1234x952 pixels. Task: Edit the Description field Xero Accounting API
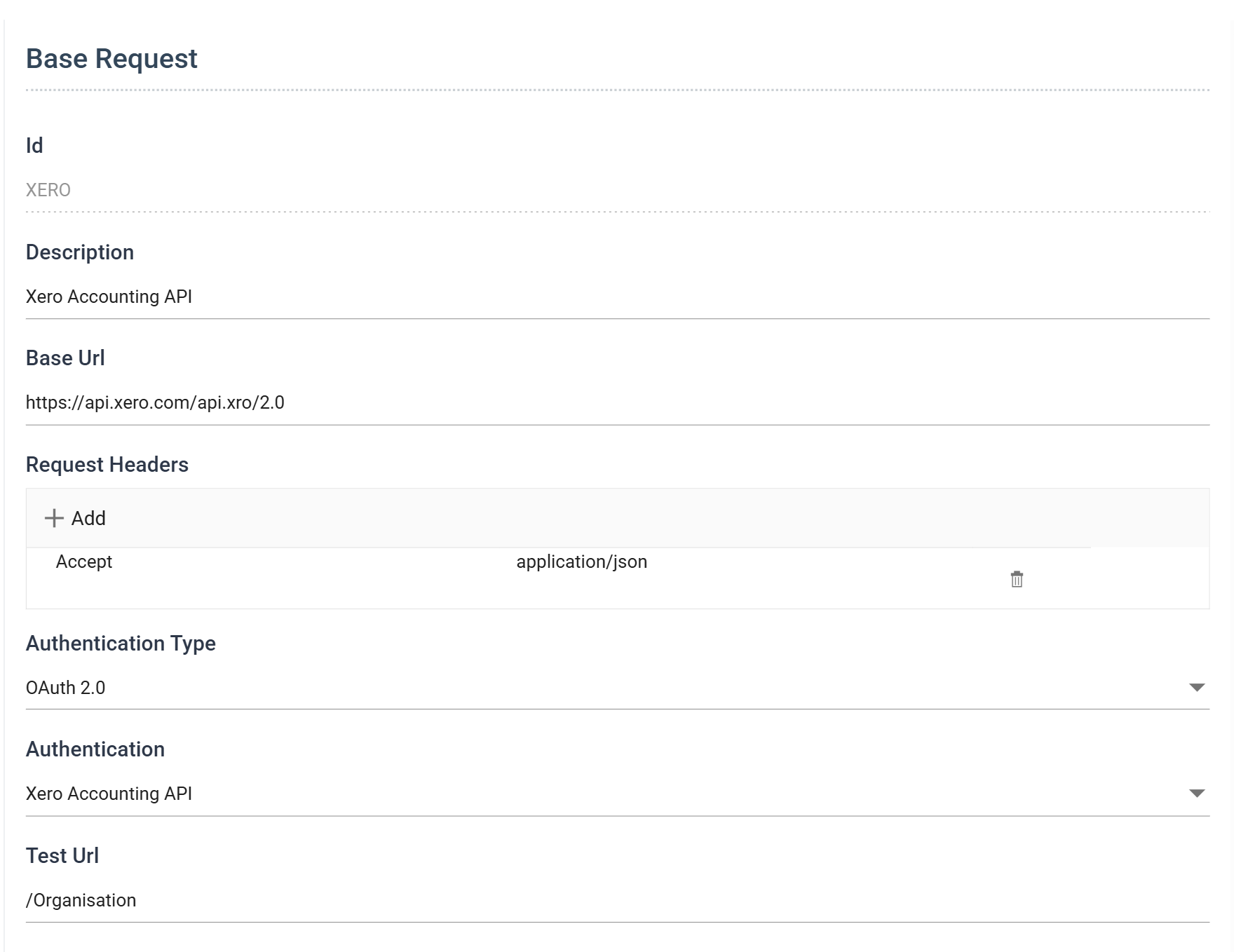[x=618, y=297]
